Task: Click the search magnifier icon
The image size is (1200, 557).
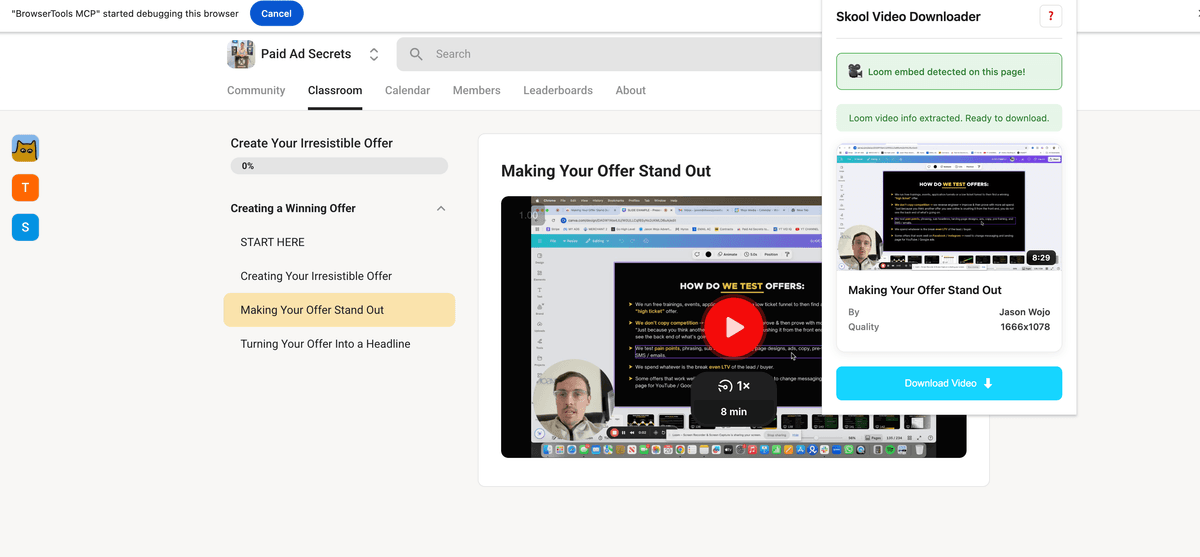Action: (x=416, y=54)
